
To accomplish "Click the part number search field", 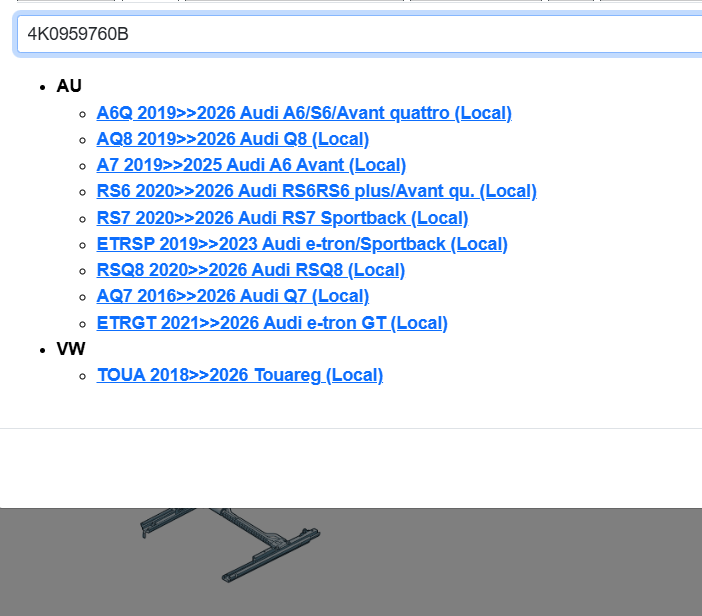I will [360, 35].
